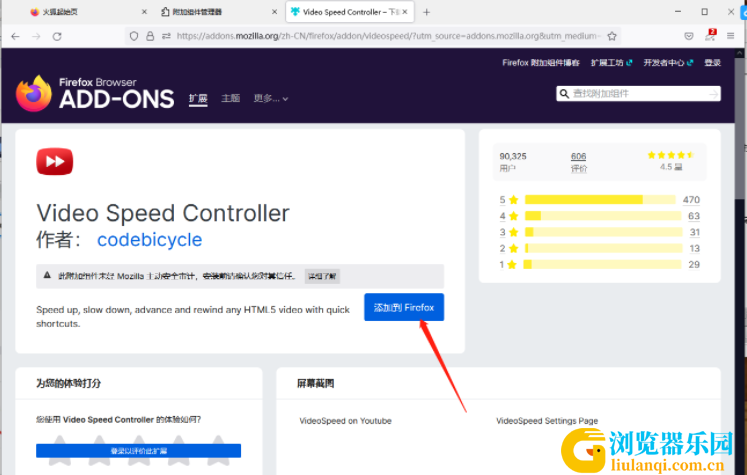Go back with the browser back arrow

15,36
